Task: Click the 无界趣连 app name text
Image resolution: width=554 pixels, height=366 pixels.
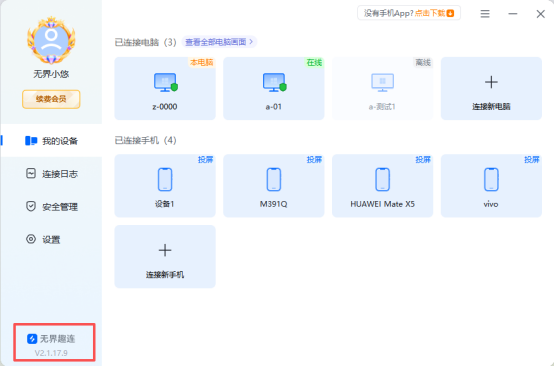Action: (x=58, y=339)
